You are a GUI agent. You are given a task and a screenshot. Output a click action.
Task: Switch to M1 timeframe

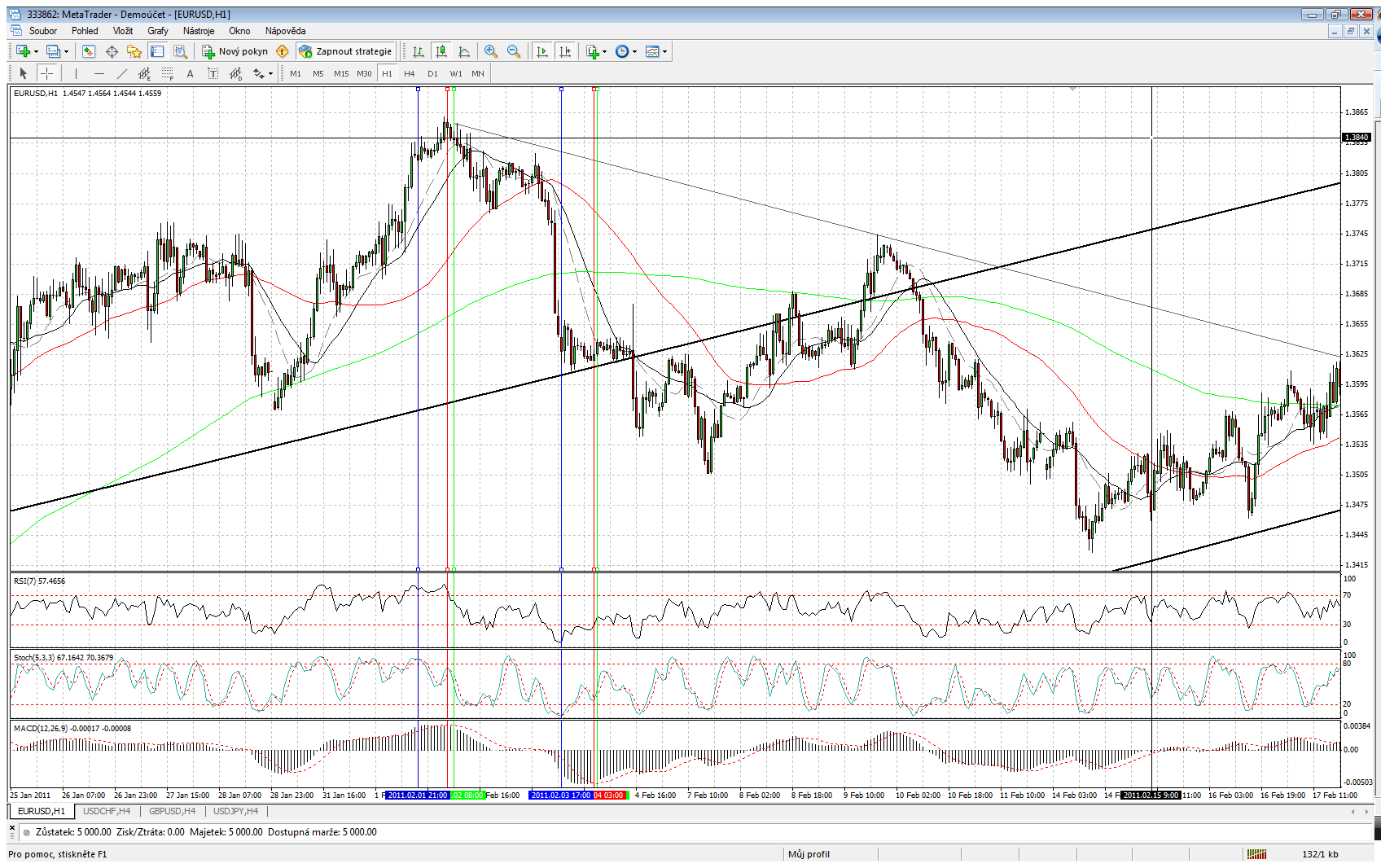pos(296,73)
